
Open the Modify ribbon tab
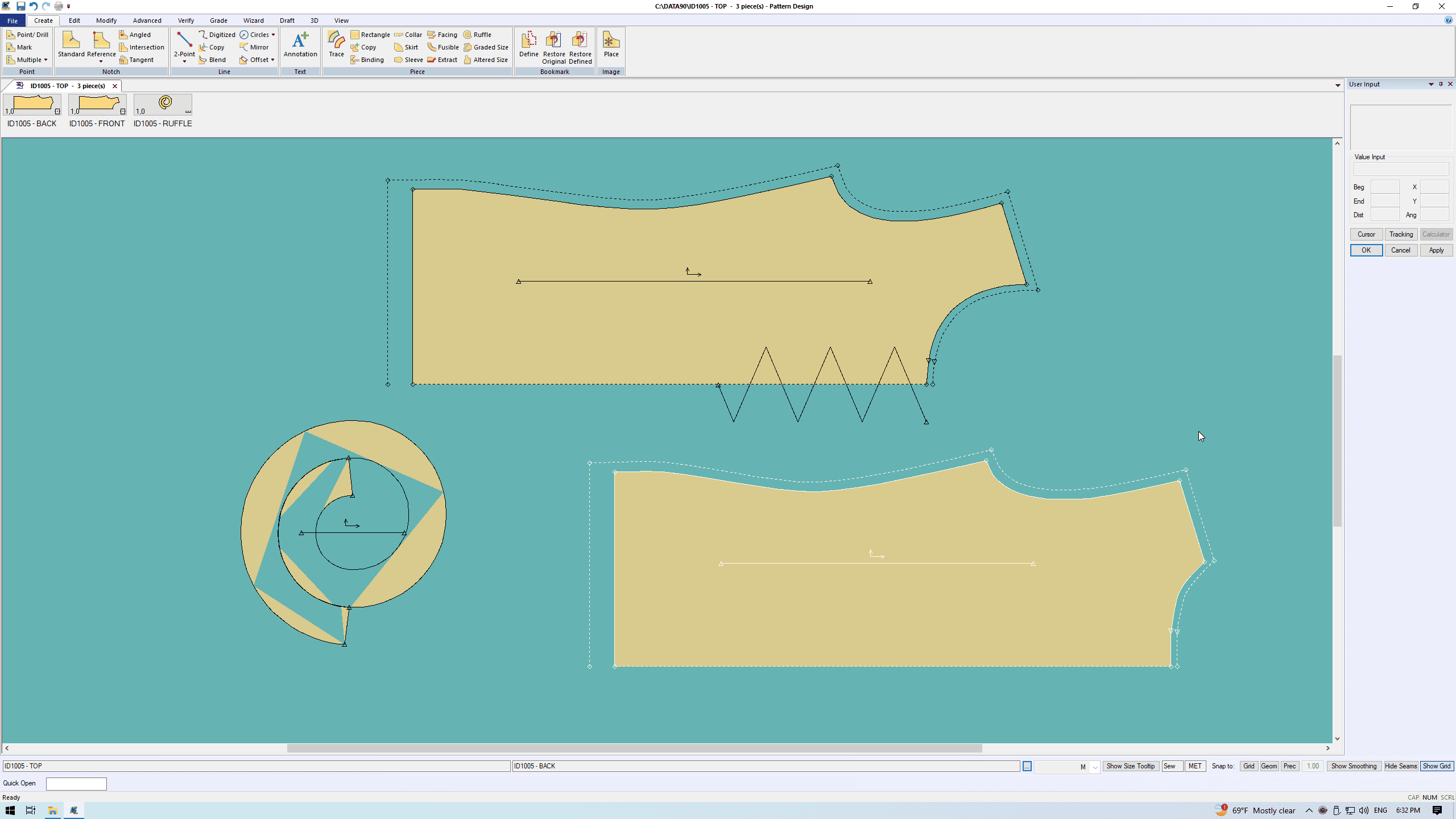click(x=106, y=20)
